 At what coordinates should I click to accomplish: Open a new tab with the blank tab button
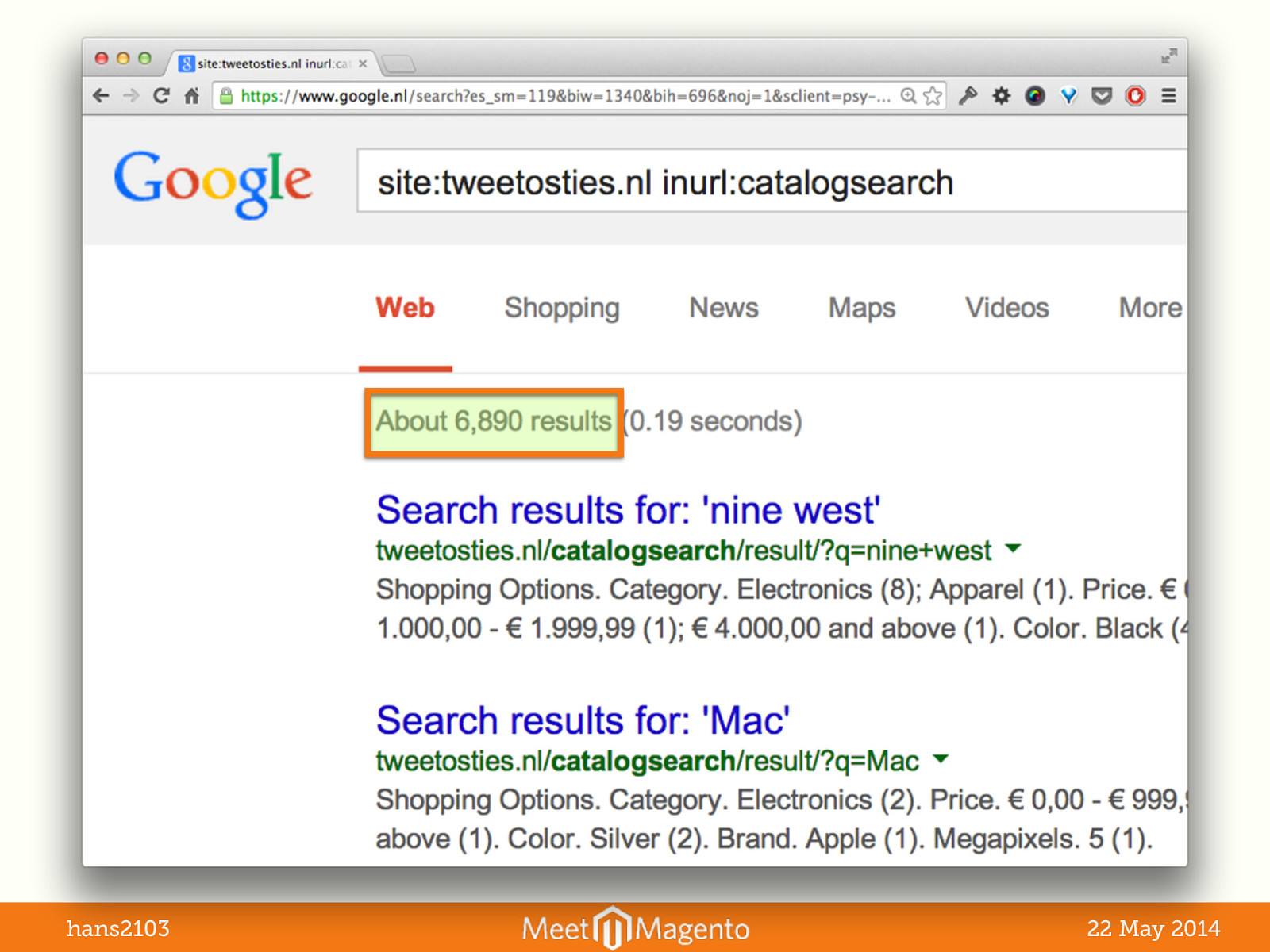pyautogui.click(x=398, y=63)
